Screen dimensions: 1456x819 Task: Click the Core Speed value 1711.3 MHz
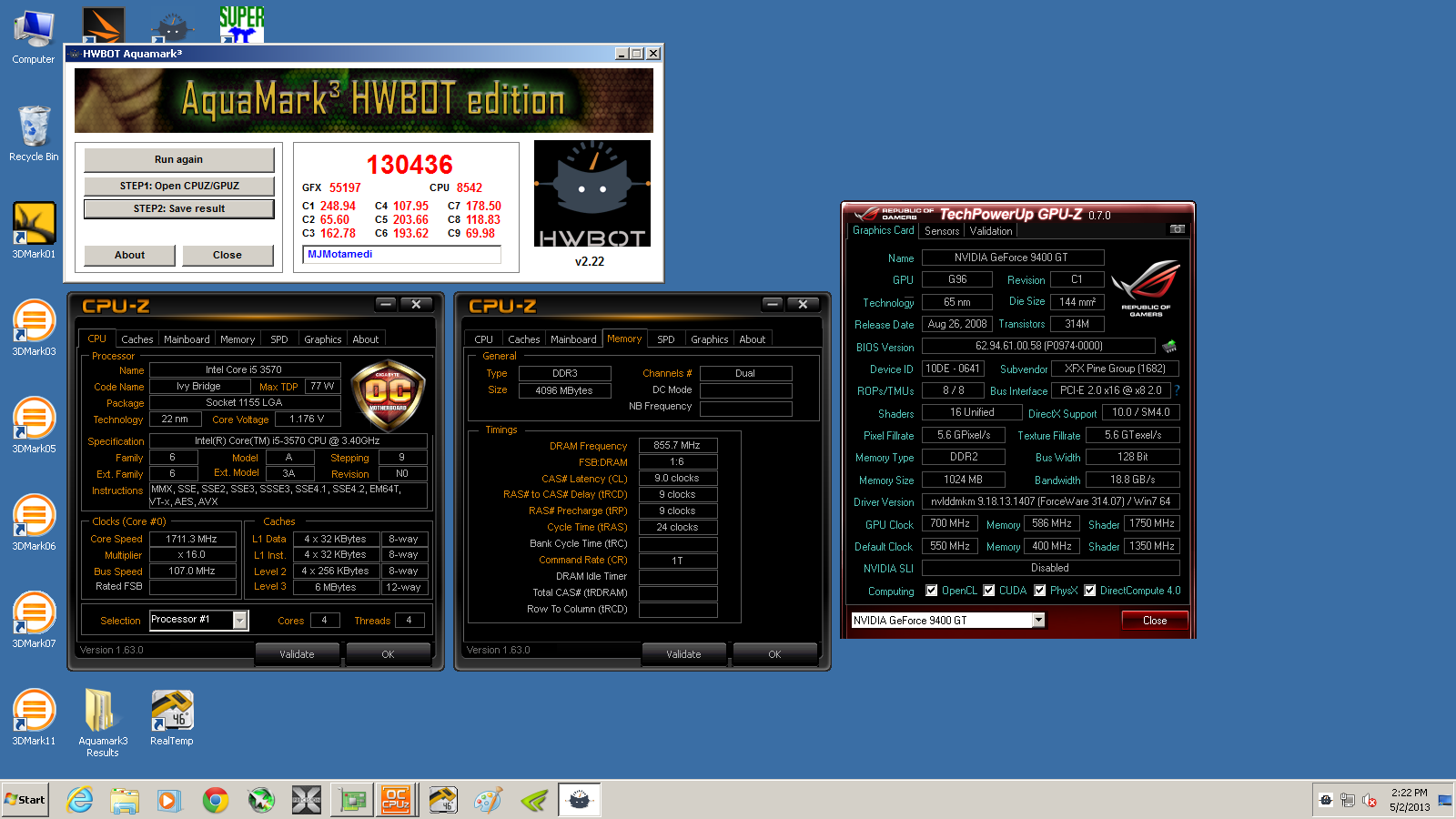coord(191,539)
